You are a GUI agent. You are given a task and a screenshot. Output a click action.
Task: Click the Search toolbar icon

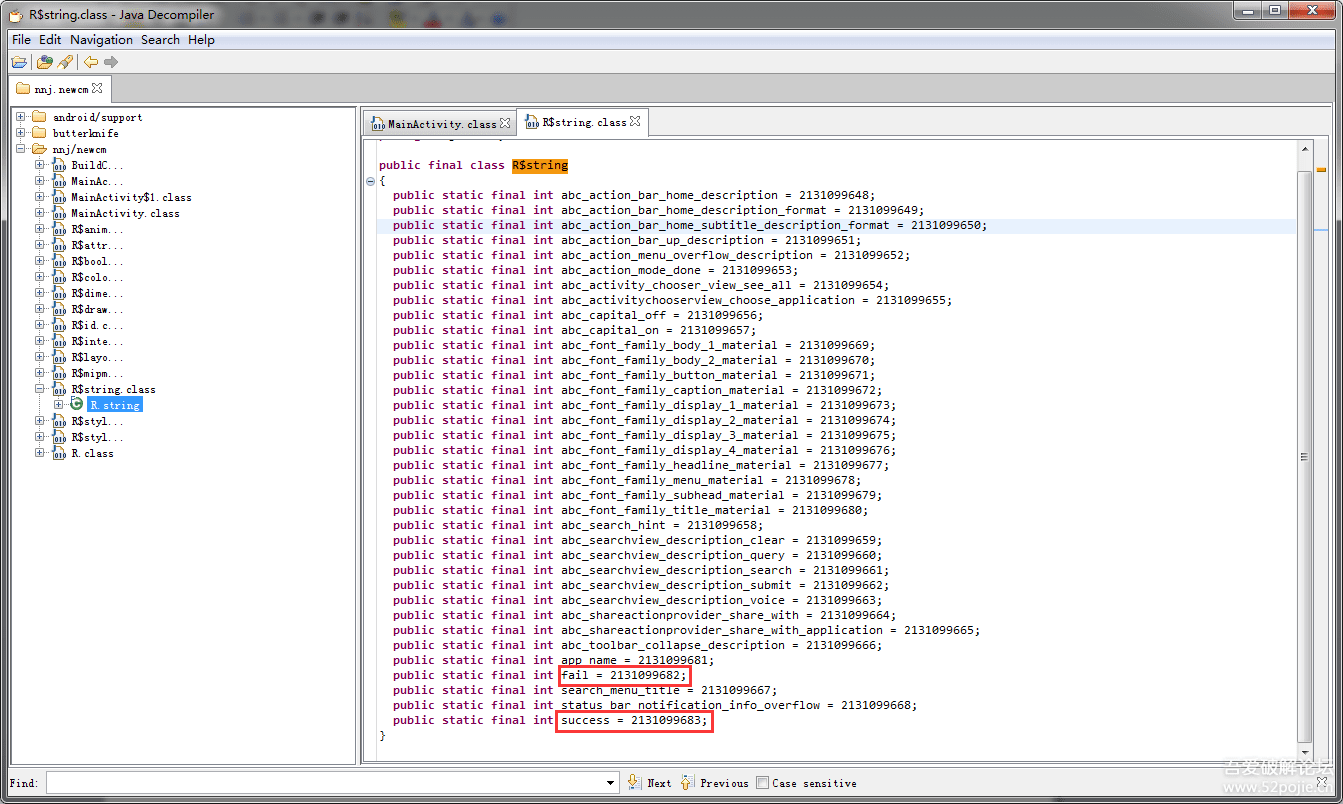pyautogui.click(x=65, y=62)
